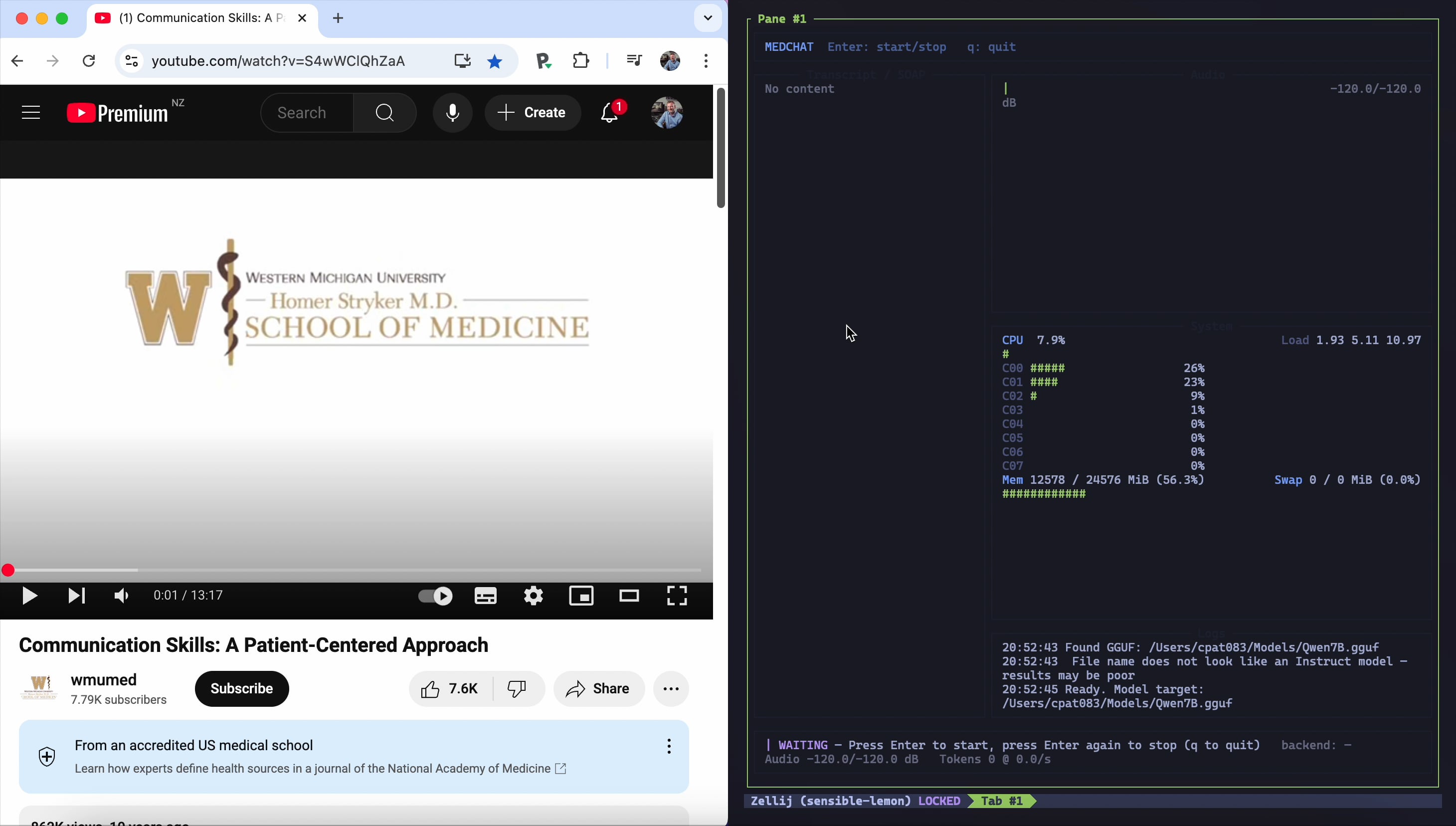Open the notifications bell

609,113
